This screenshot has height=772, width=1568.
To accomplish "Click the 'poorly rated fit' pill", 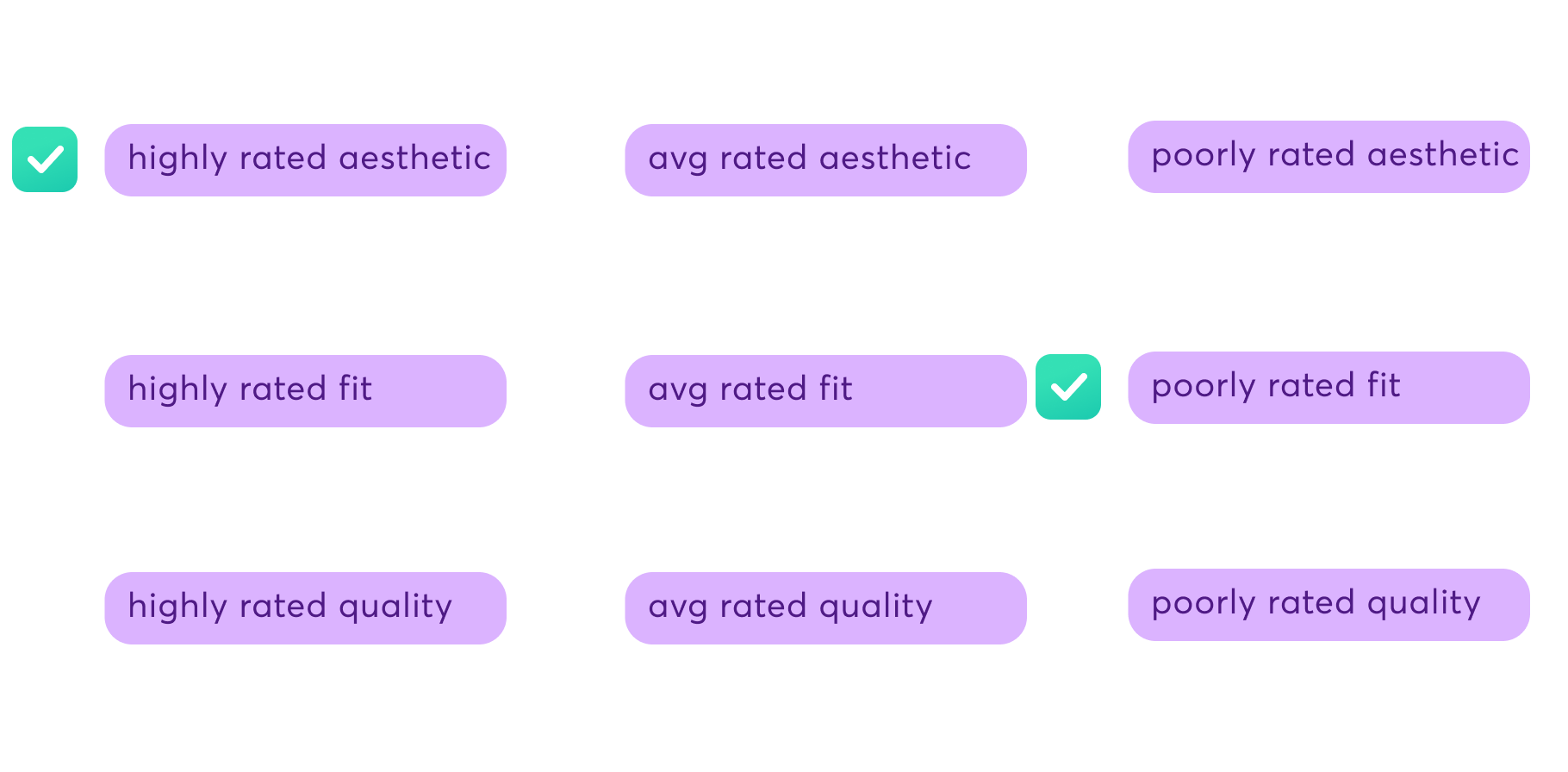I will tap(1329, 388).
